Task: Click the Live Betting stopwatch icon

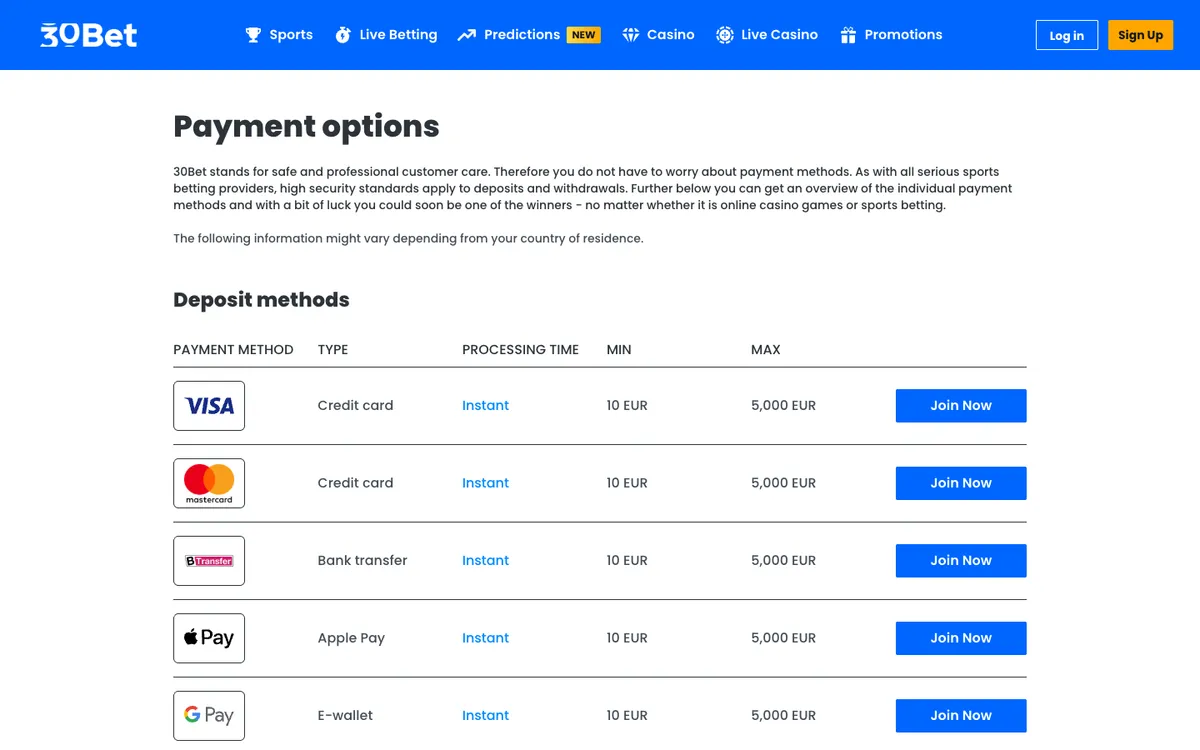Action: pyautogui.click(x=343, y=35)
